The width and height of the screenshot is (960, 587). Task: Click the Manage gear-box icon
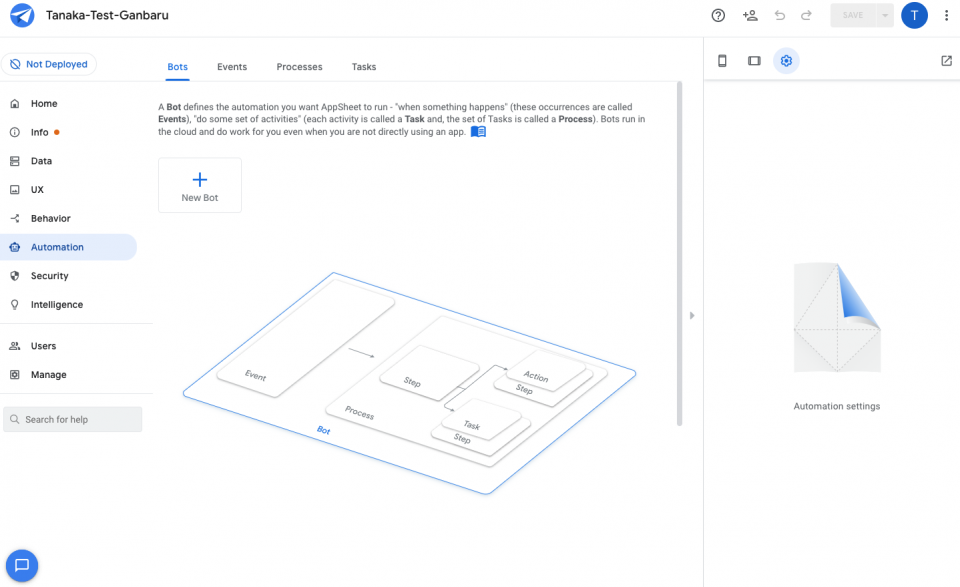pos(15,375)
